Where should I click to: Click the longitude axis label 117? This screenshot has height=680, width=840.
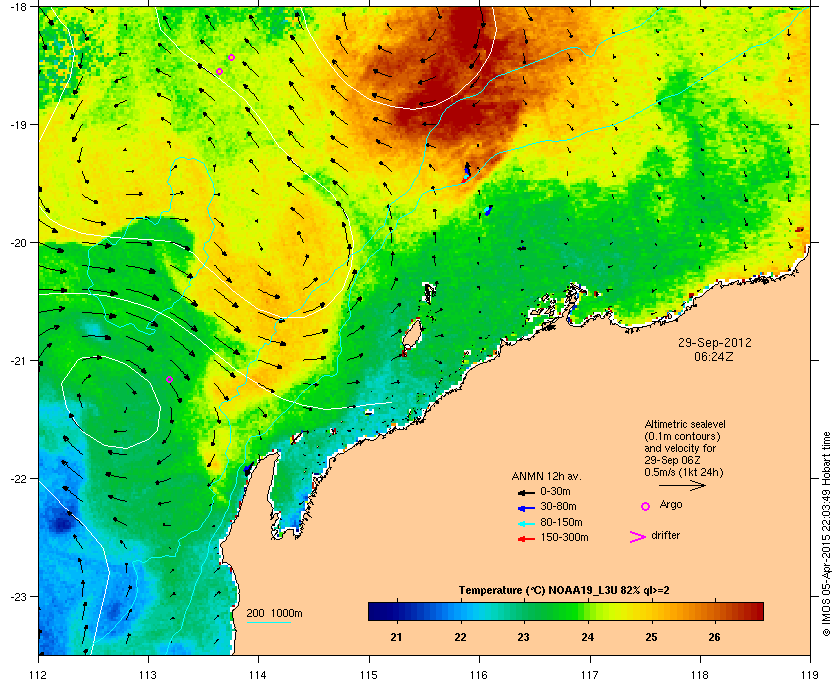click(590, 674)
